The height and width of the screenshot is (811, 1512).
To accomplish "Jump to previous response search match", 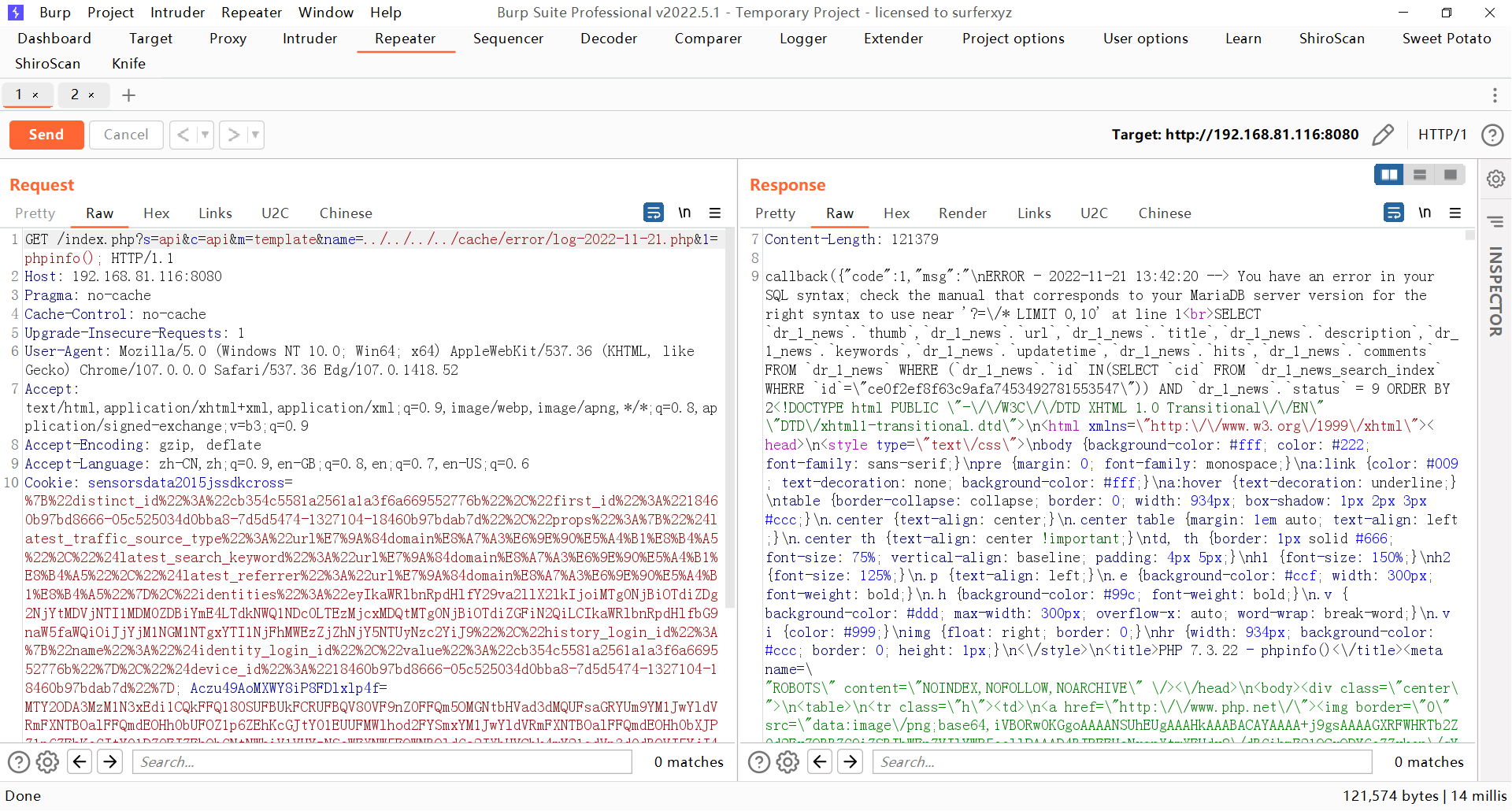I will [x=820, y=761].
